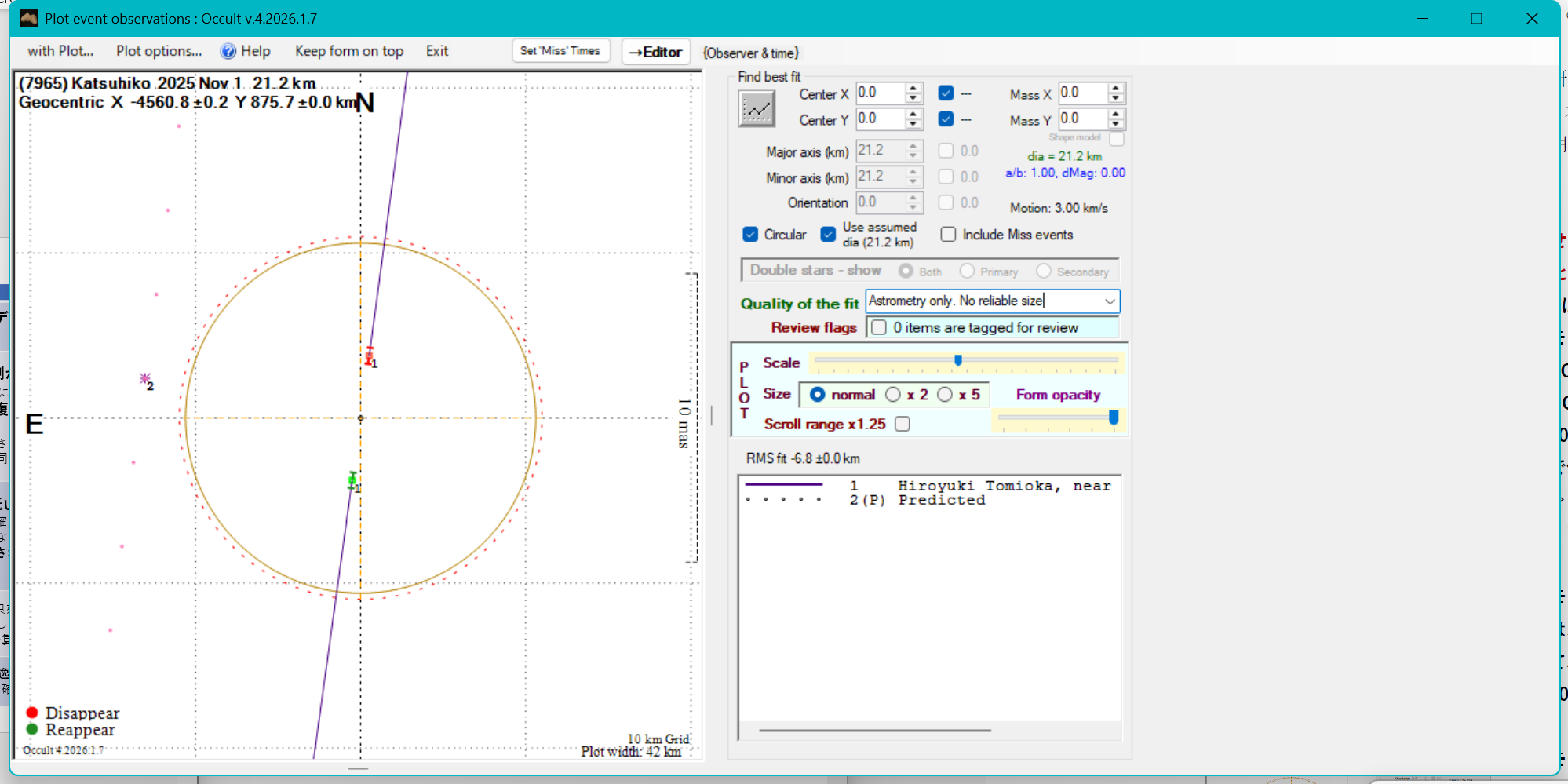Screen dimensions: 1568x784
Task: Uncheck the Circular checkbox
Action: click(750, 235)
